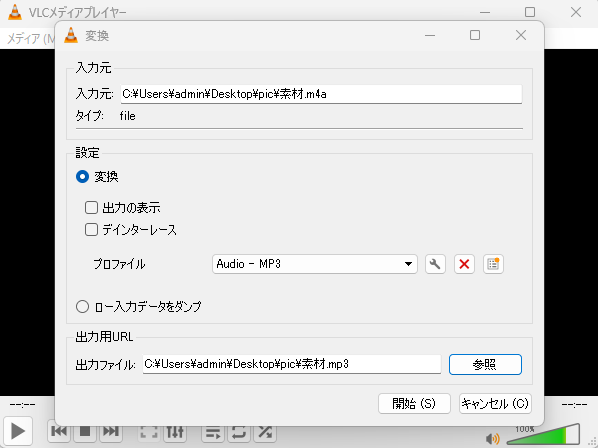Image resolution: width=598 pixels, height=448 pixels.
Task: Click the VLC cone icon in main title bar
Action: [15, 12]
